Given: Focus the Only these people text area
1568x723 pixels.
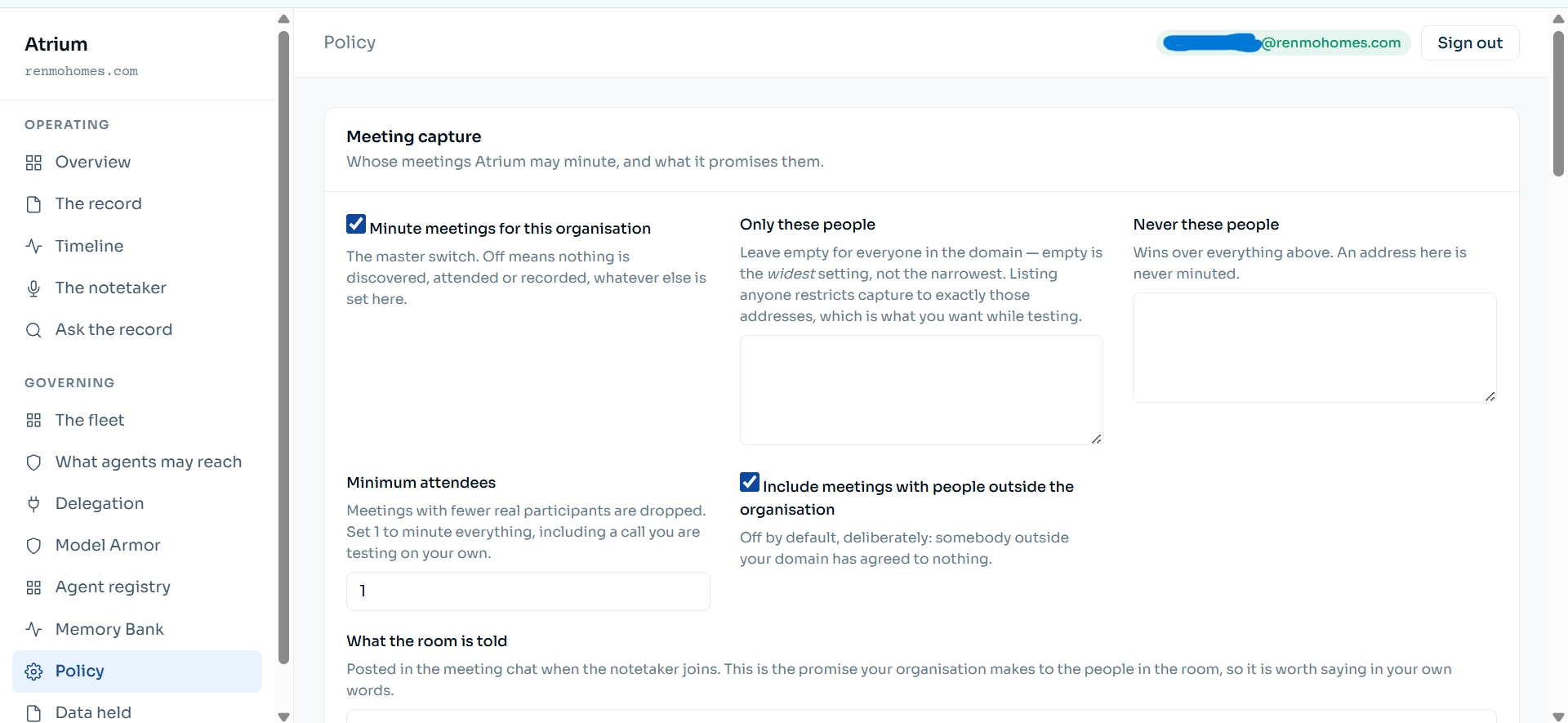Looking at the screenshot, I should point(921,390).
